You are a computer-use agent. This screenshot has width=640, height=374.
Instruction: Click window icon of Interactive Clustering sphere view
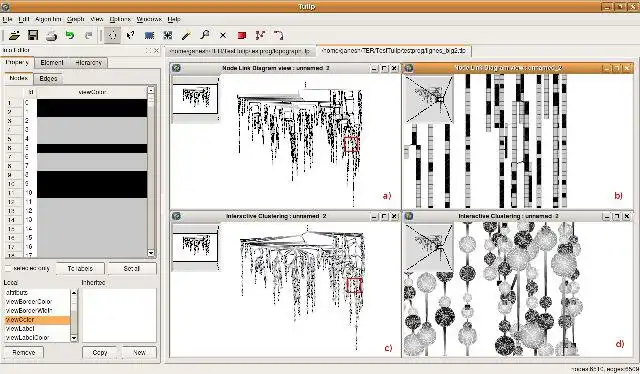click(409, 216)
